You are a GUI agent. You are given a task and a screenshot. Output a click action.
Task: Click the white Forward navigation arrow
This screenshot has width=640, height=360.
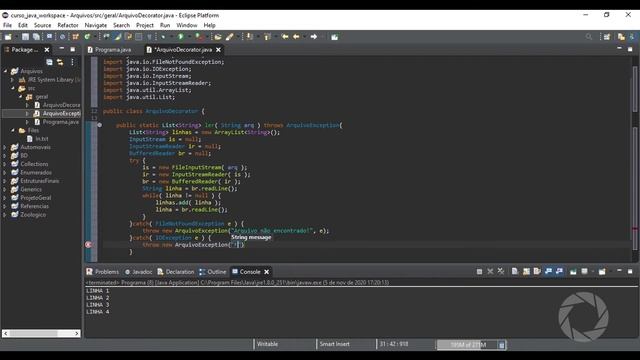click(x=313, y=37)
